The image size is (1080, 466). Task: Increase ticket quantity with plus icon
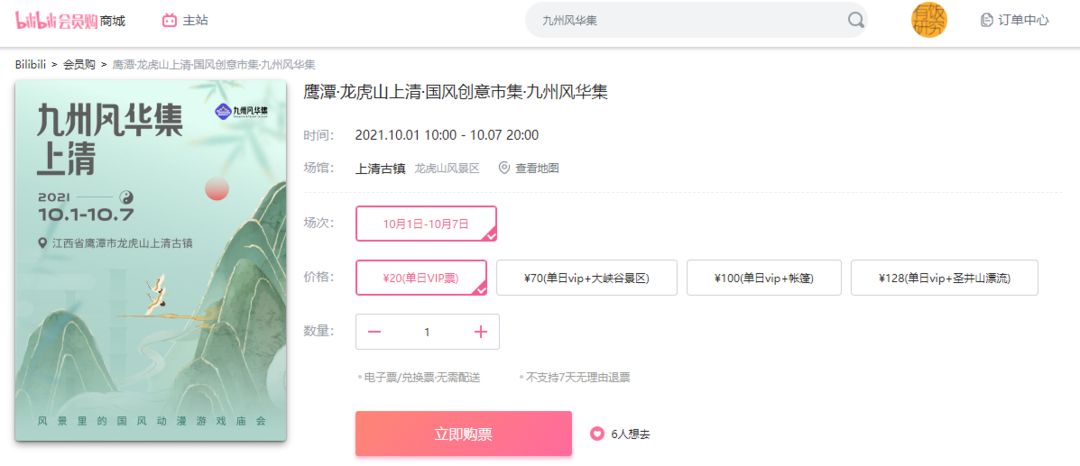tap(480, 332)
